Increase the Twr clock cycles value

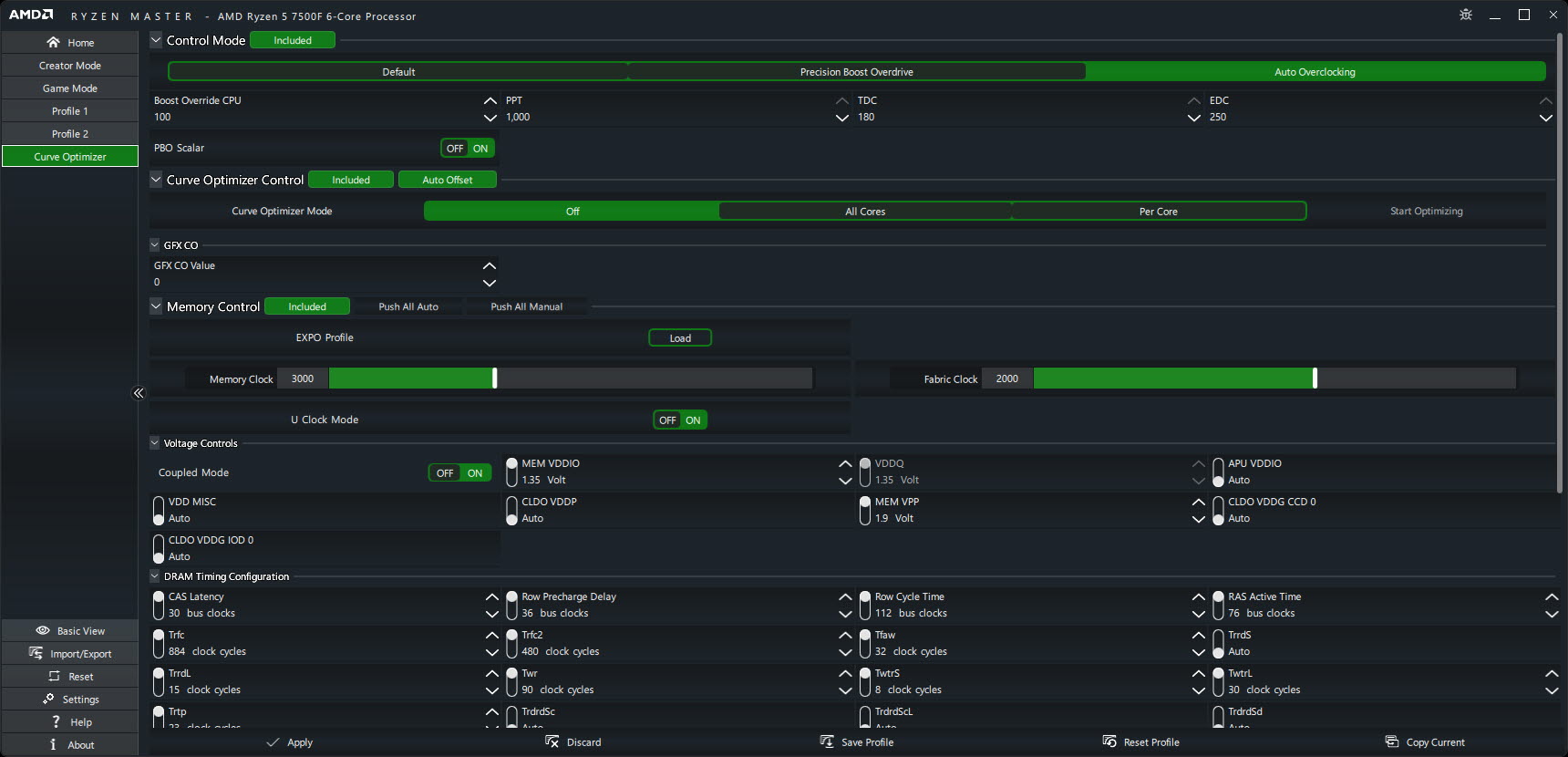click(845, 673)
